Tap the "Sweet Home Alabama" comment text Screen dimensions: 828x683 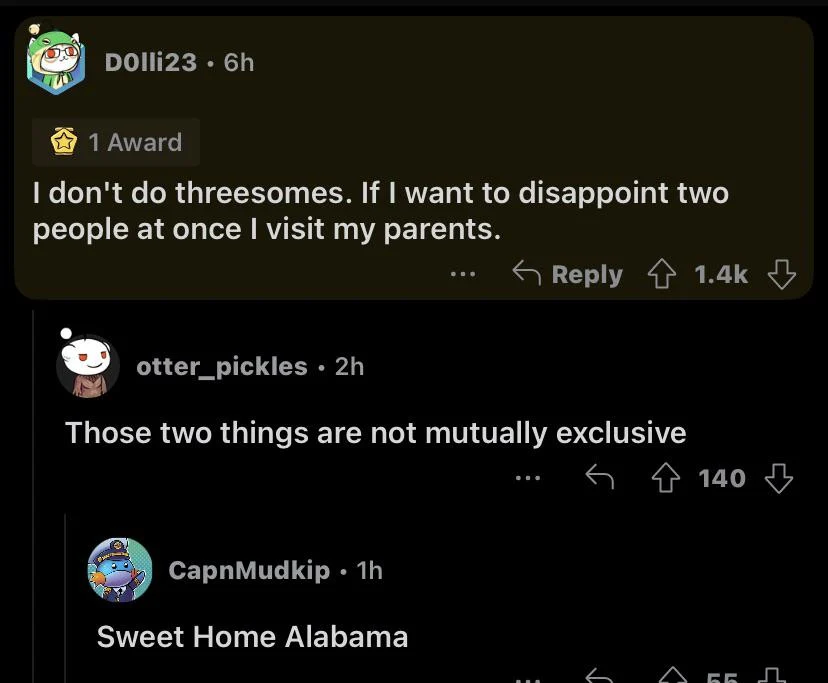(252, 637)
